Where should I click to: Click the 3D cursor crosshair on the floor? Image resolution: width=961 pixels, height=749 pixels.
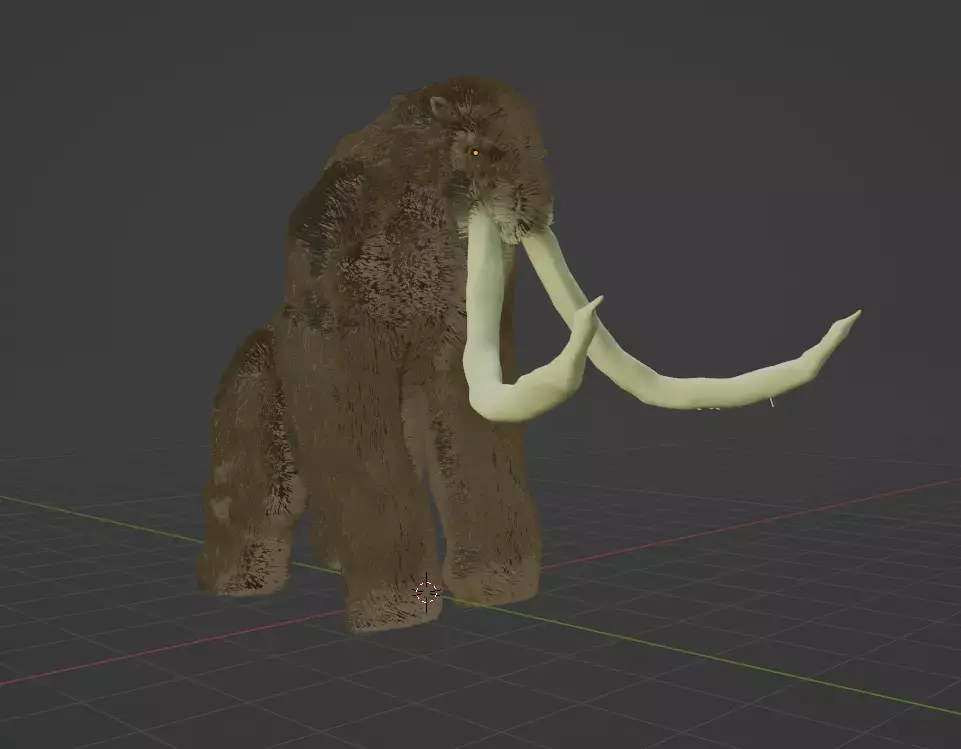tap(427, 592)
